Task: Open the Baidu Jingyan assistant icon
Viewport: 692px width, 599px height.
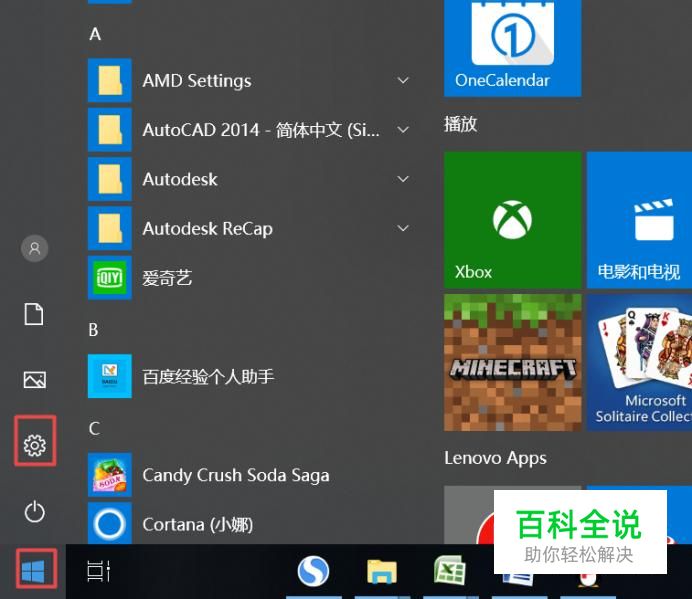Action: click(110, 376)
